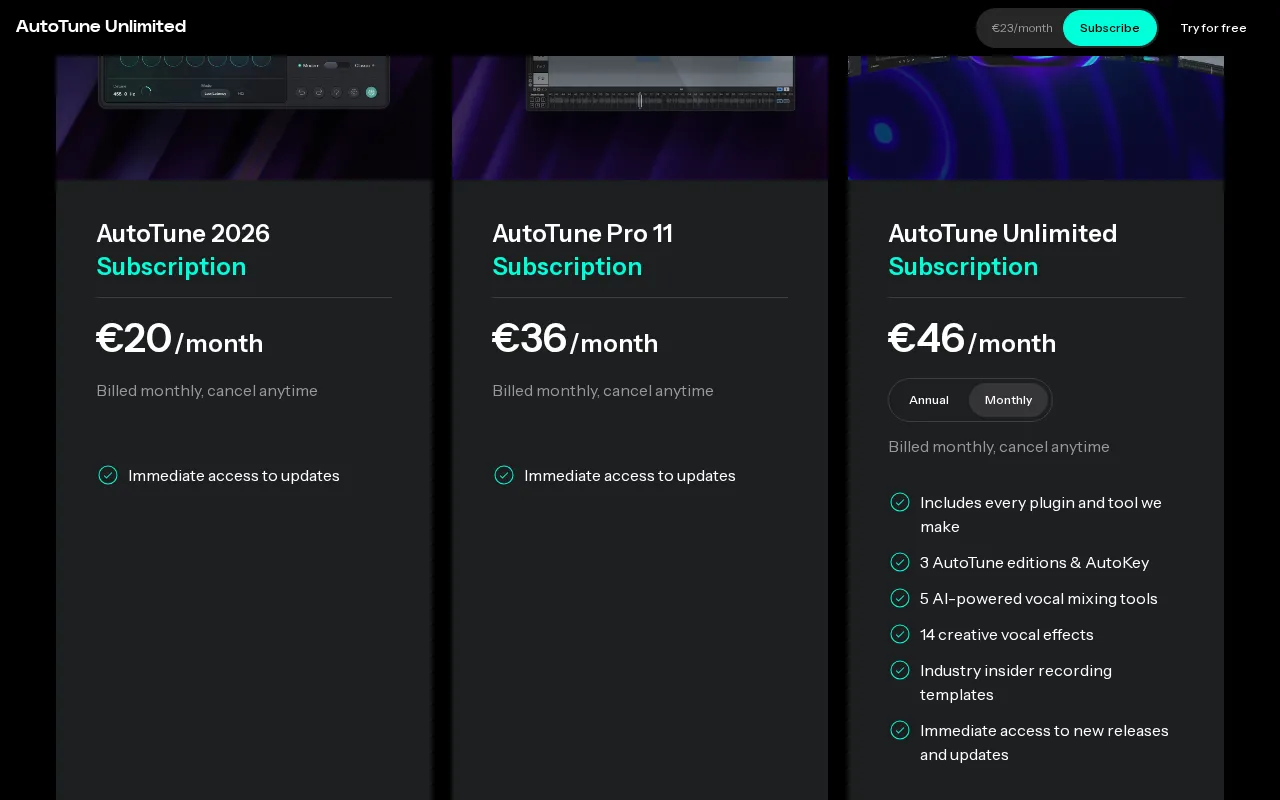Click 'Immediate access to updates' in AutoTune 2026 card
This screenshot has width=1280, height=800.
pos(234,476)
